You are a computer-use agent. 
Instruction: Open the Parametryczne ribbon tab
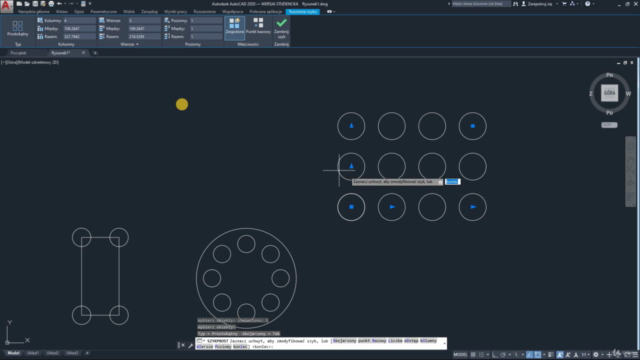(103, 11)
